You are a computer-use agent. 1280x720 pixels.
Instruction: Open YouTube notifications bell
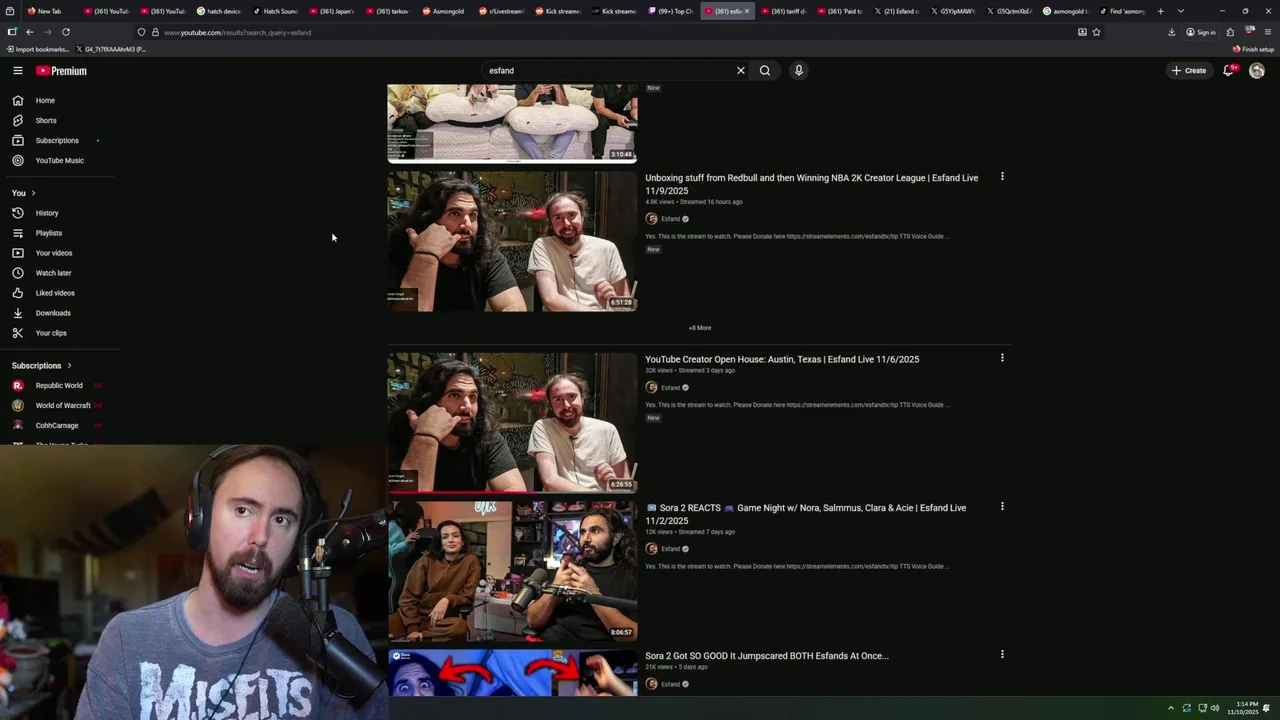pos(1229,71)
